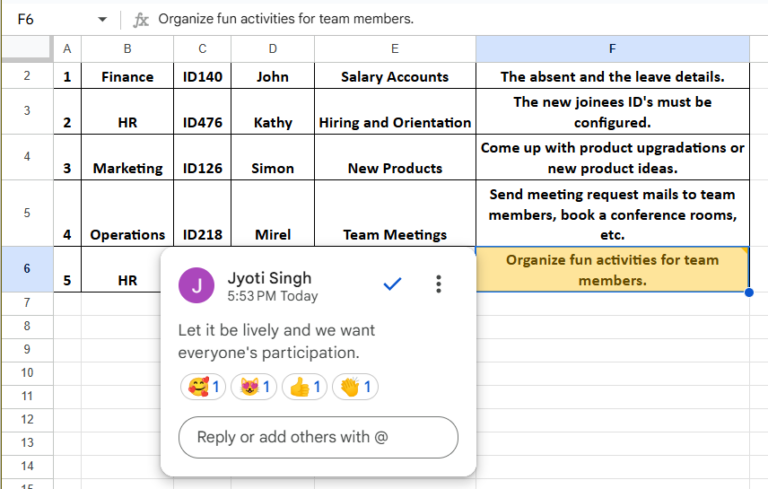The height and width of the screenshot is (489, 768).
Task: Select the cell containing John
Action: [273, 76]
